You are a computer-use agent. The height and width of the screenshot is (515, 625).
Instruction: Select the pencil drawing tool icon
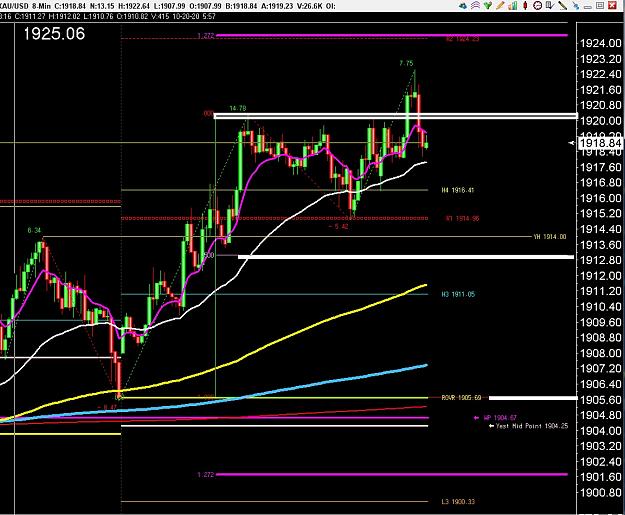tap(500, 5)
